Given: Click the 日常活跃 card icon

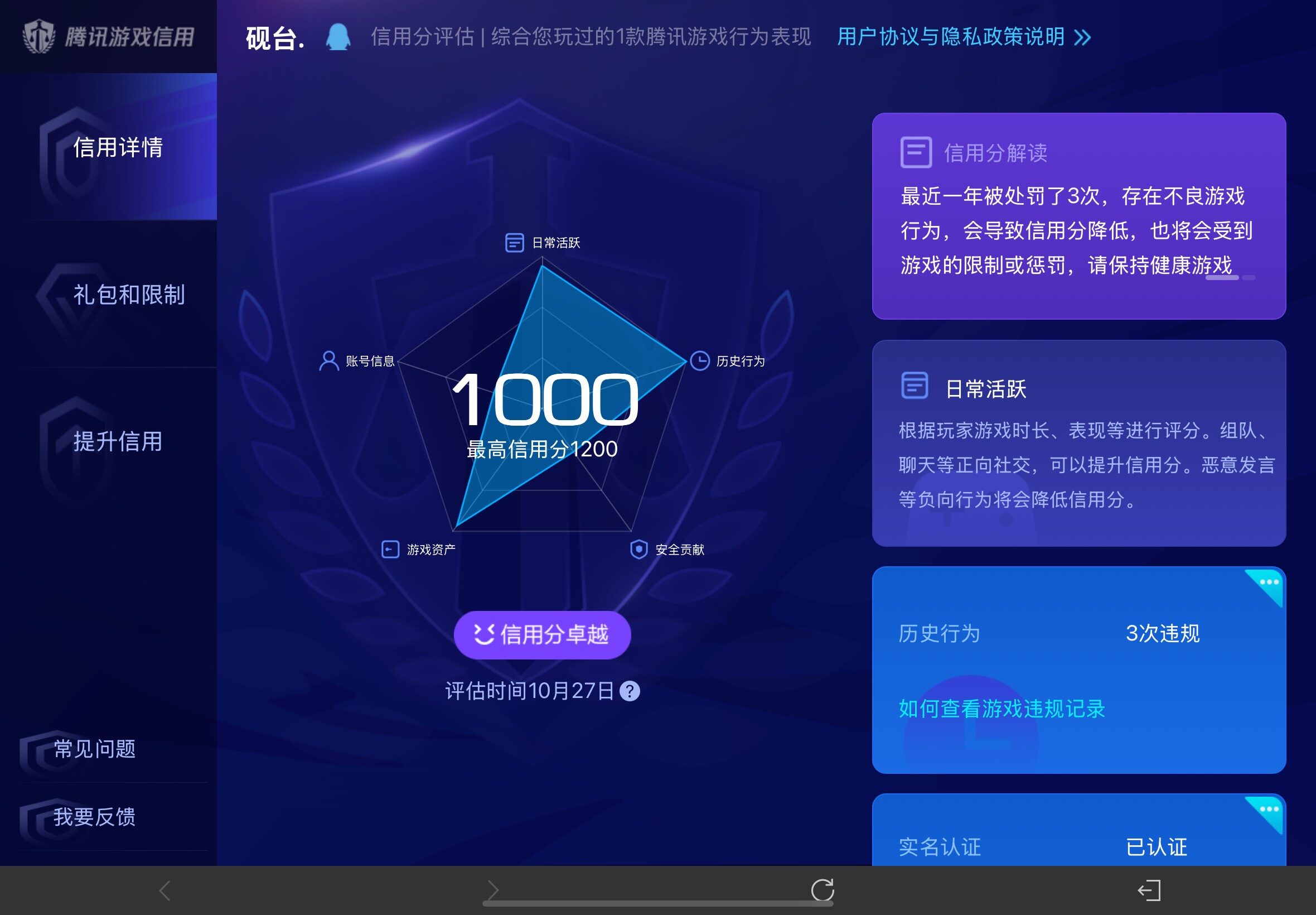Looking at the screenshot, I should (x=915, y=384).
